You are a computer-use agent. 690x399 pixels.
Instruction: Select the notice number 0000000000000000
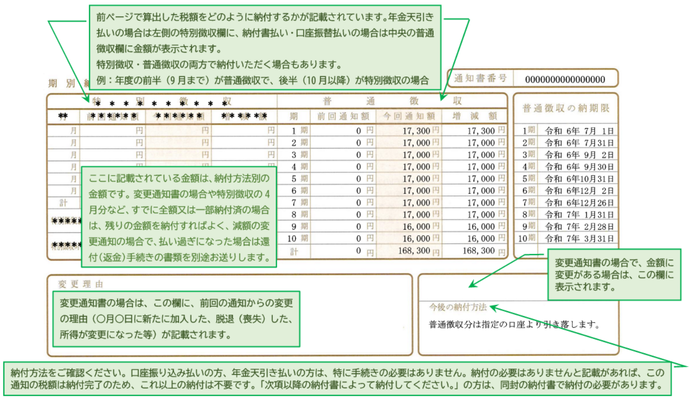[565, 80]
